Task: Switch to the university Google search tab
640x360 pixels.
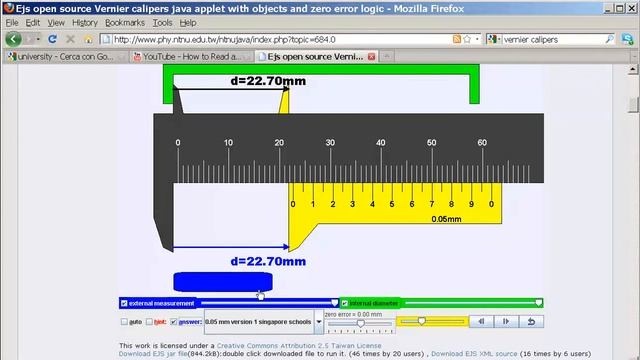Action: 66,57
